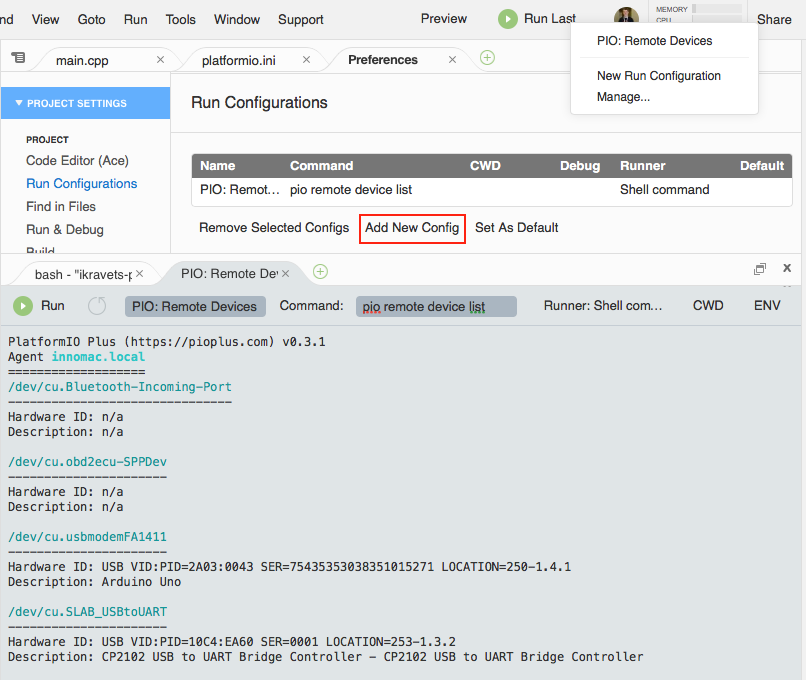Select Run Configurations in sidebar
The height and width of the screenshot is (680, 806).
(x=82, y=183)
